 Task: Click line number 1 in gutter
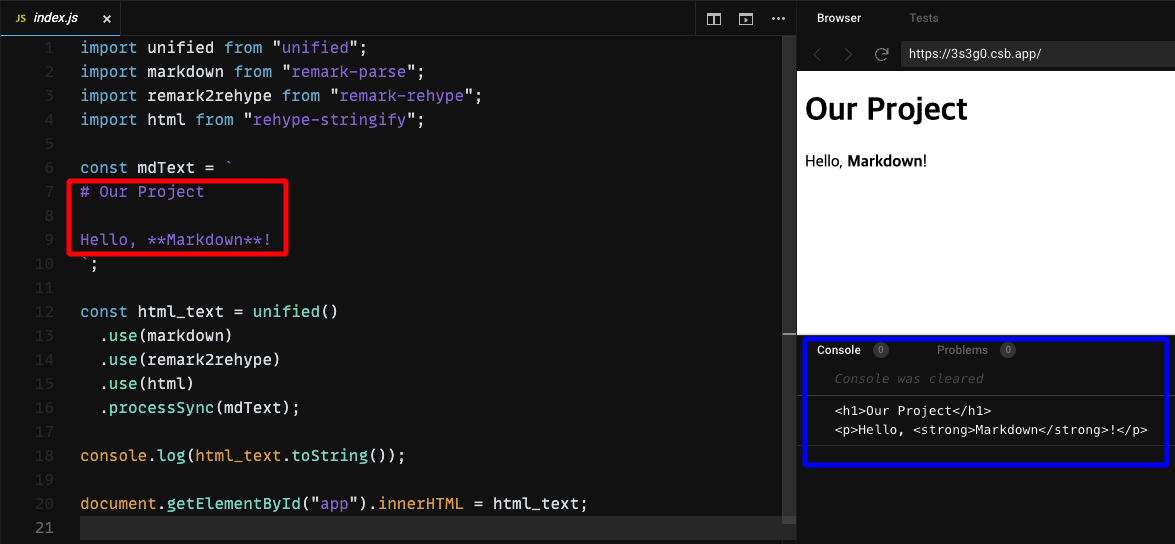49,48
